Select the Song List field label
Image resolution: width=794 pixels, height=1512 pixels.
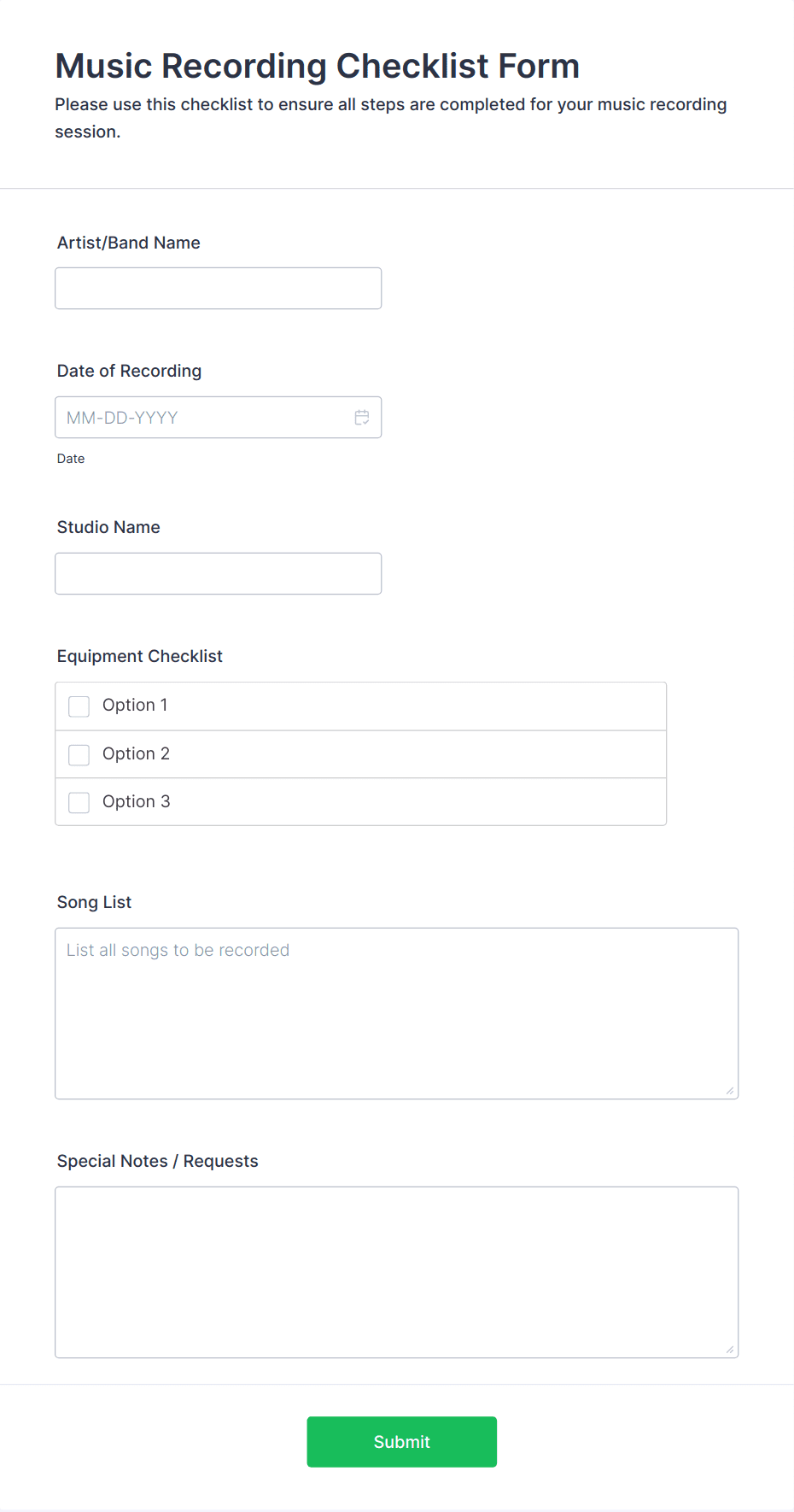(95, 902)
